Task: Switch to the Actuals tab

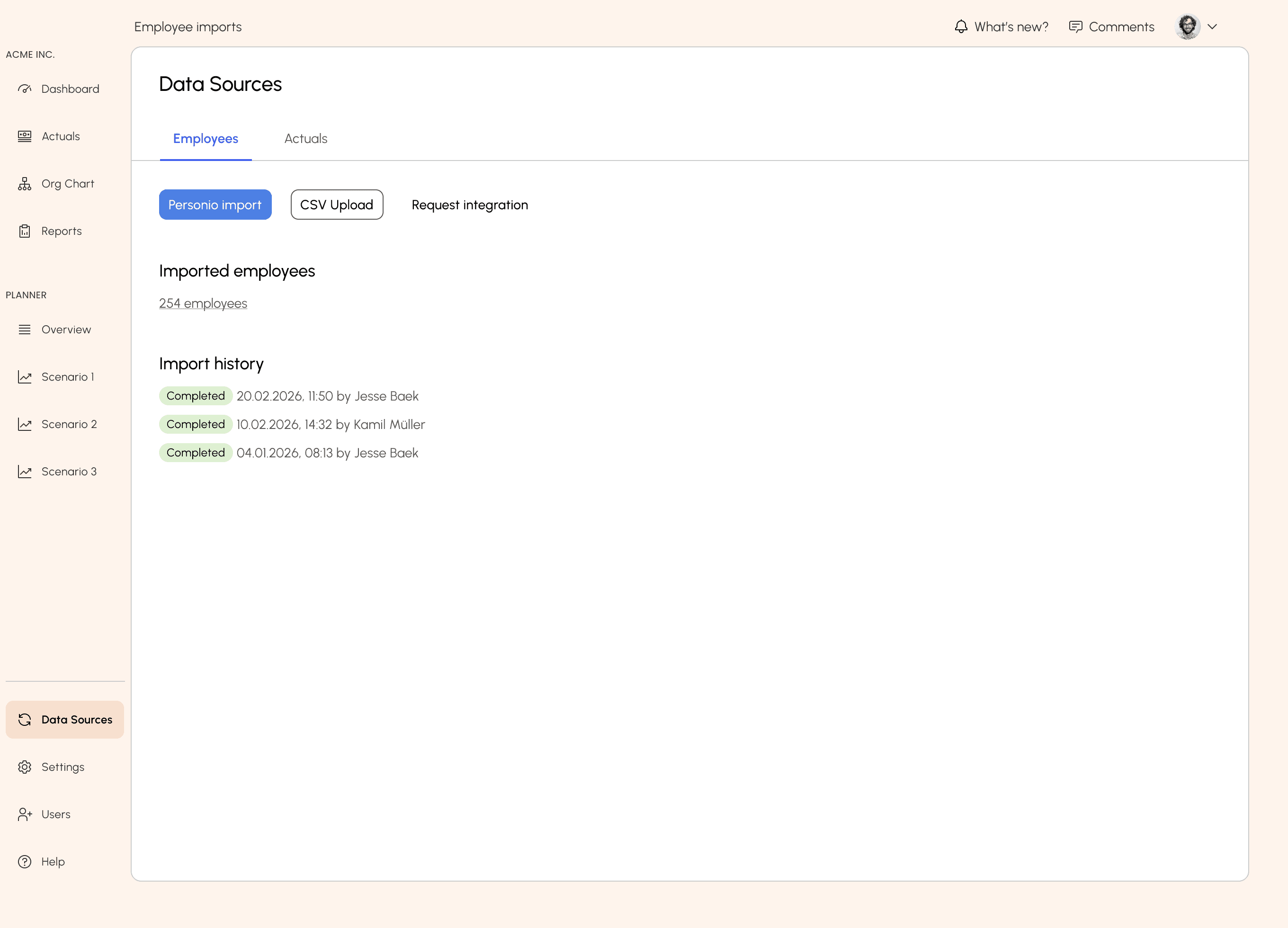Action: (x=305, y=139)
